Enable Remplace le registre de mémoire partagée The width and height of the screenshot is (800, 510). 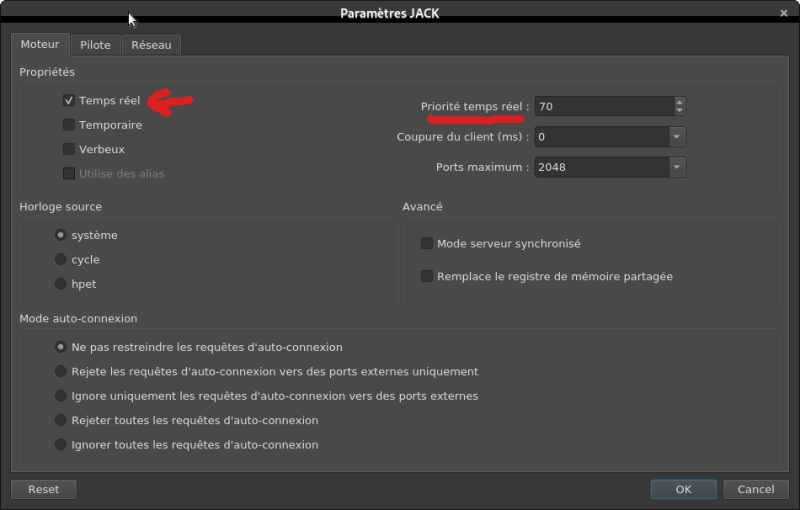coord(427,276)
